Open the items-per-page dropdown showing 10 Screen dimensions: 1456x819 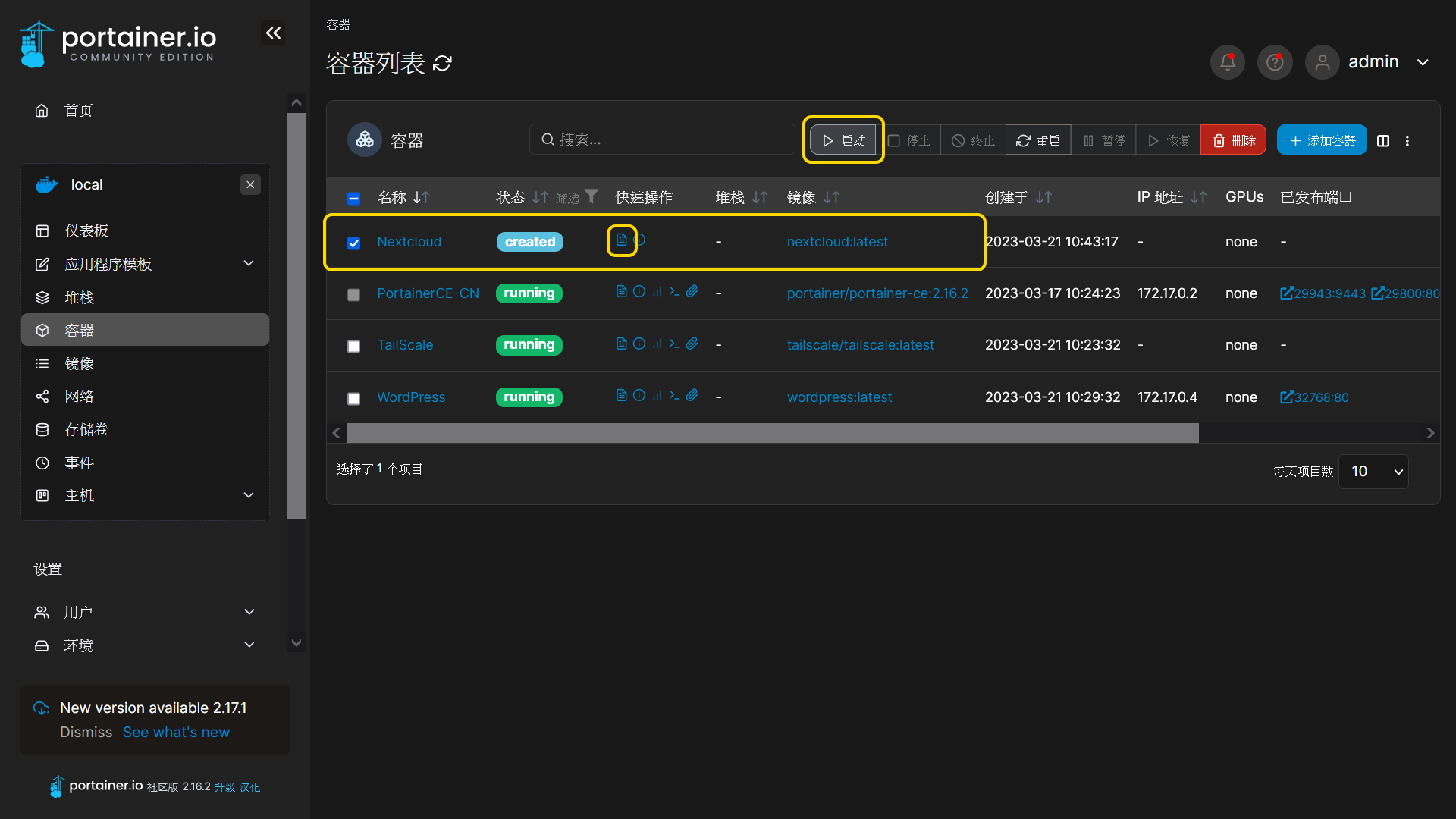1373,472
